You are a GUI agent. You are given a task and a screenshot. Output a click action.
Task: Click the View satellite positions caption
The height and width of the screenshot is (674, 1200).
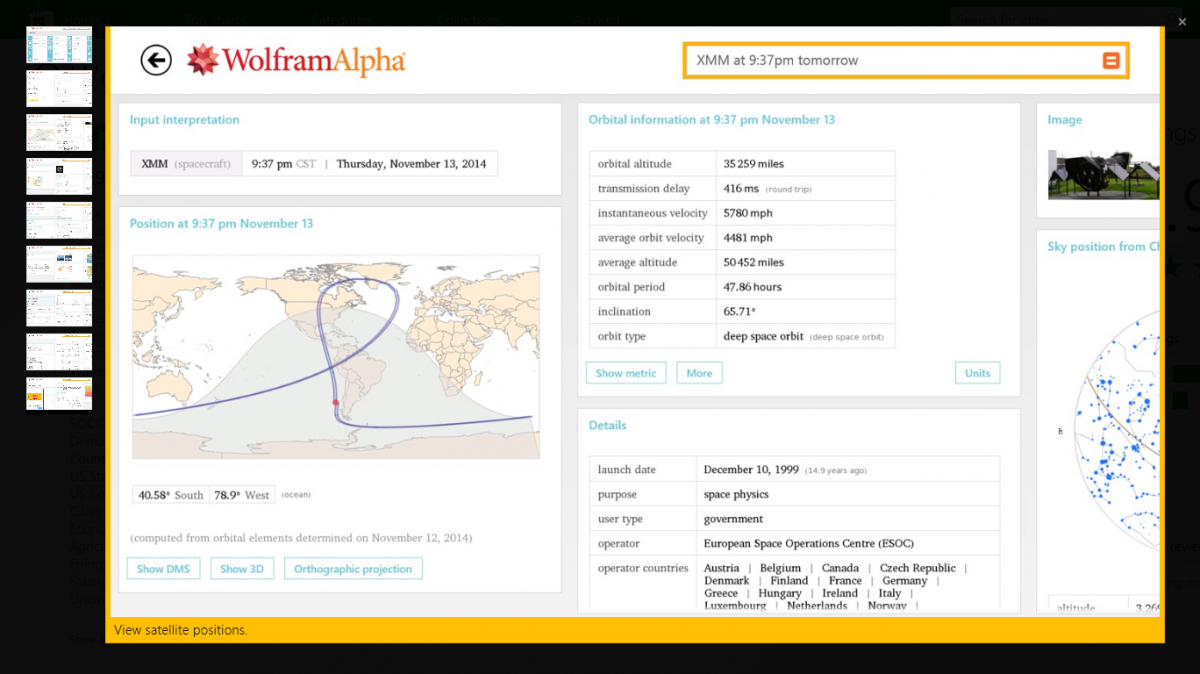click(x=180, y=630)
